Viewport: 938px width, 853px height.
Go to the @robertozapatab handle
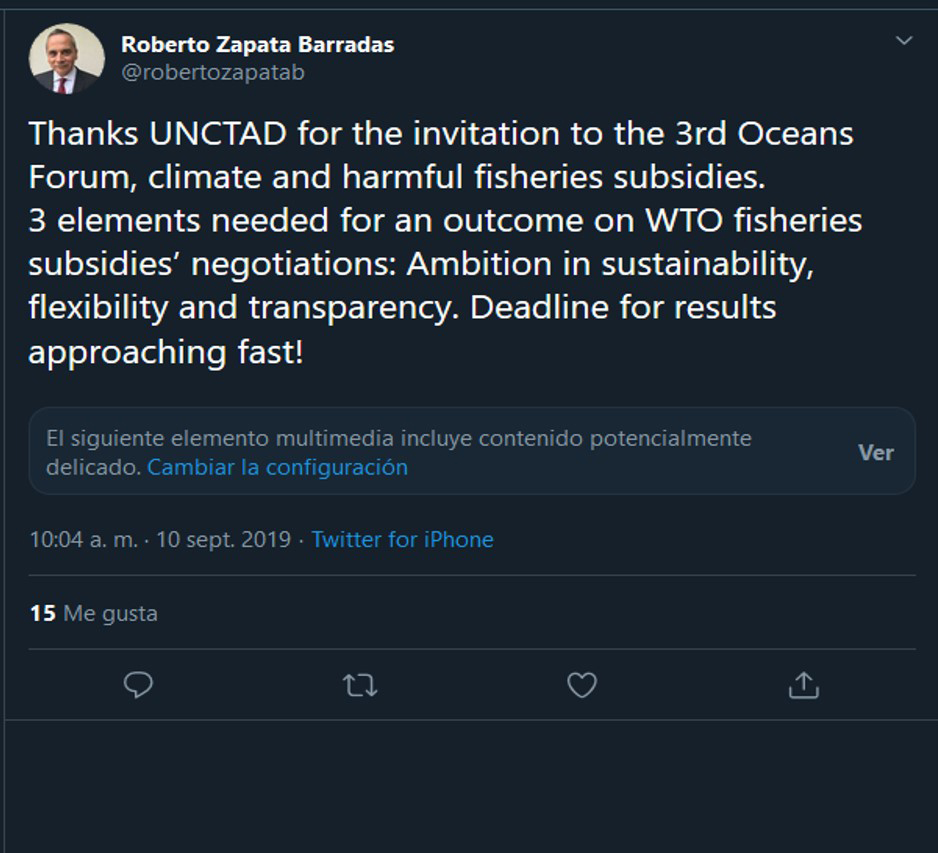[212, 73]
